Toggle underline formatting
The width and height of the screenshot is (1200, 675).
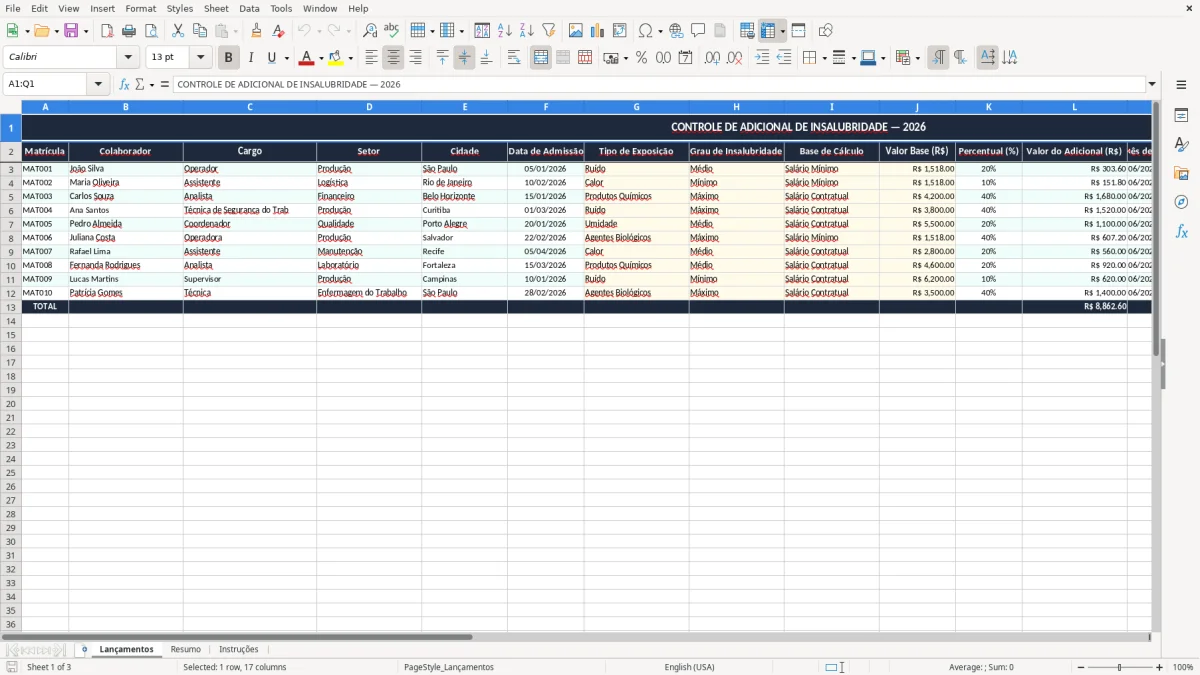point(271,58)
